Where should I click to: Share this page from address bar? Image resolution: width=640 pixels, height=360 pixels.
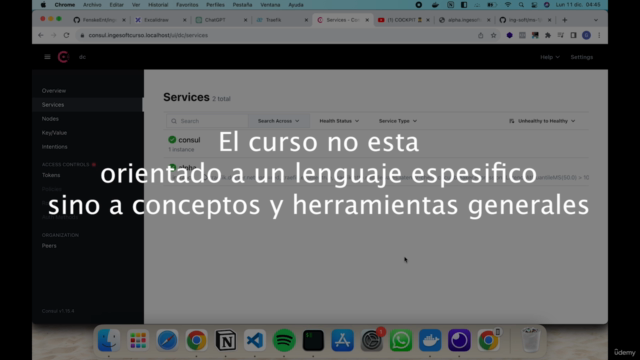[480, 35]
